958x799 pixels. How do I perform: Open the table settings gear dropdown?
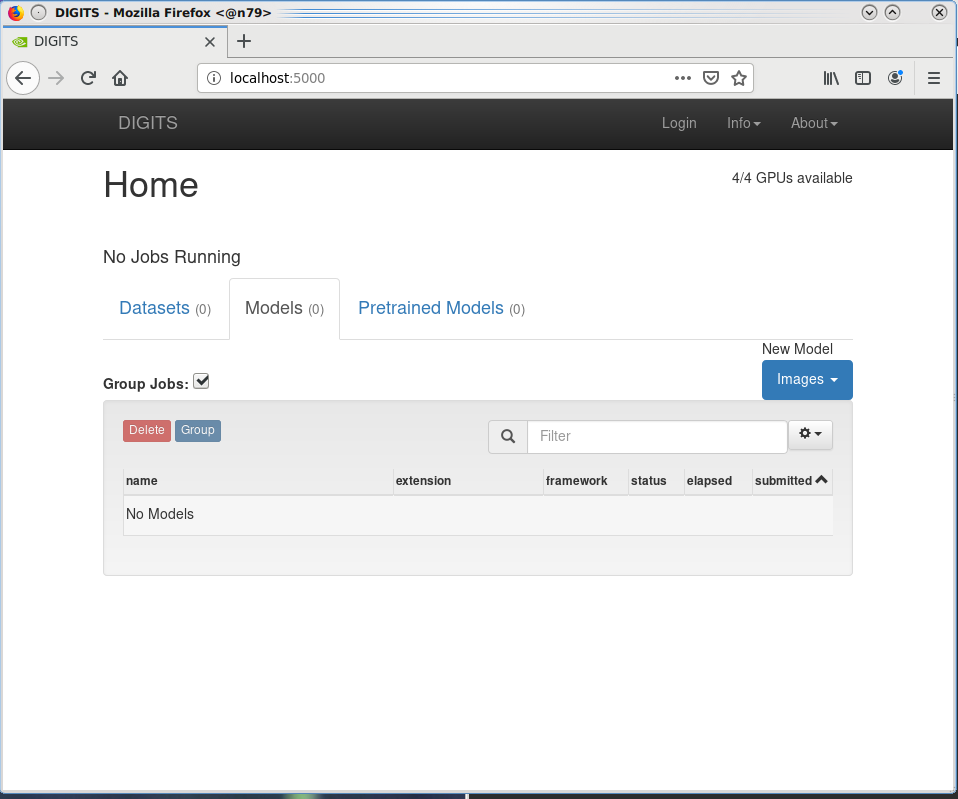[x=810, y=434]
